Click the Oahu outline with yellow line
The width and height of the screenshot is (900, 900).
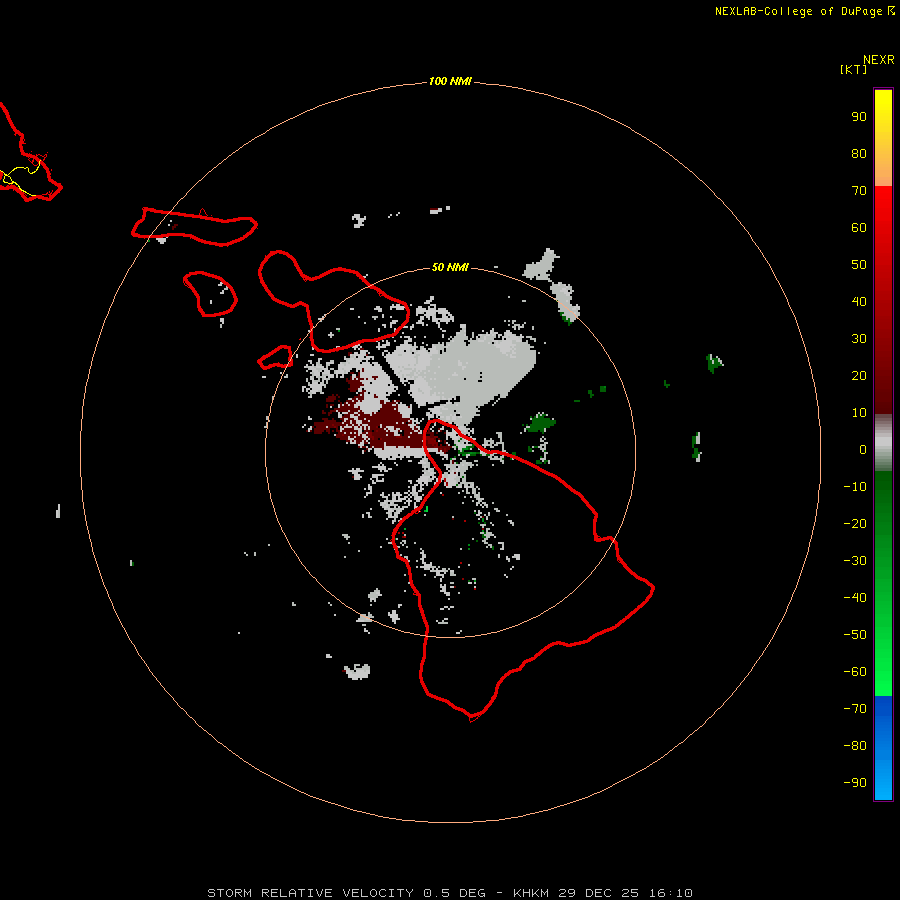click(x=29, y=152)
